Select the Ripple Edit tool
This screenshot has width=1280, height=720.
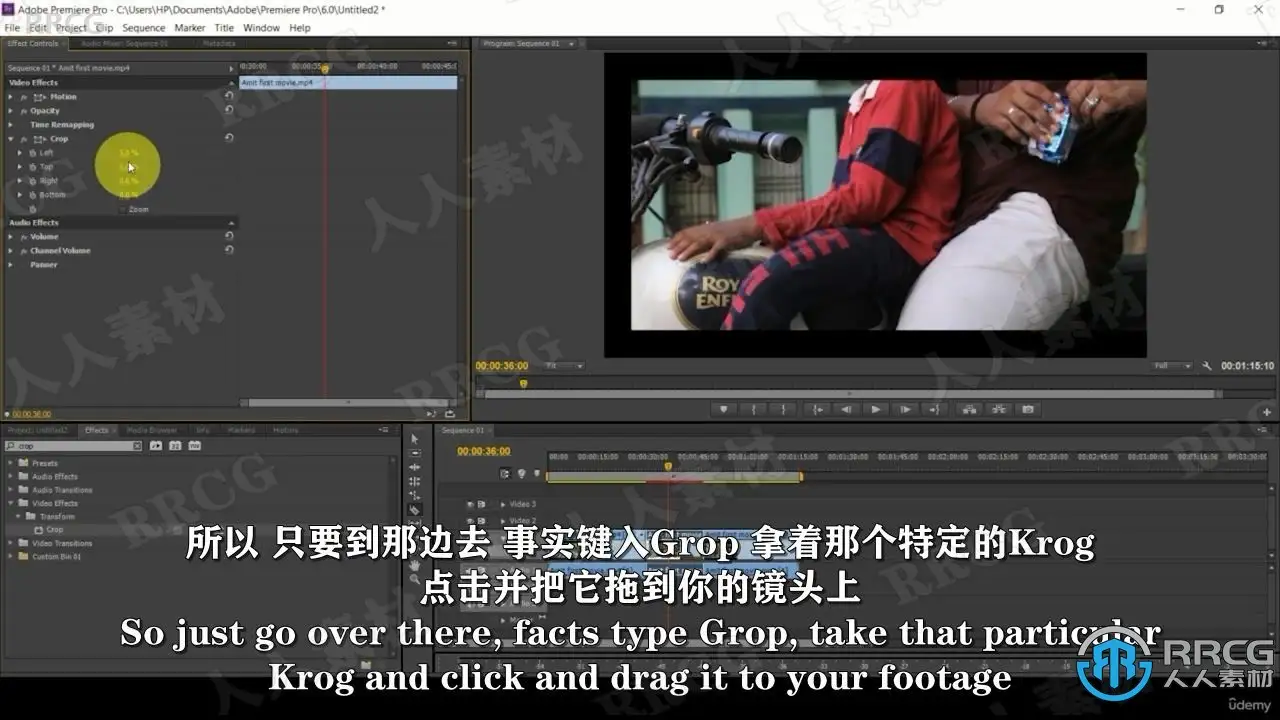click(415, 467)
